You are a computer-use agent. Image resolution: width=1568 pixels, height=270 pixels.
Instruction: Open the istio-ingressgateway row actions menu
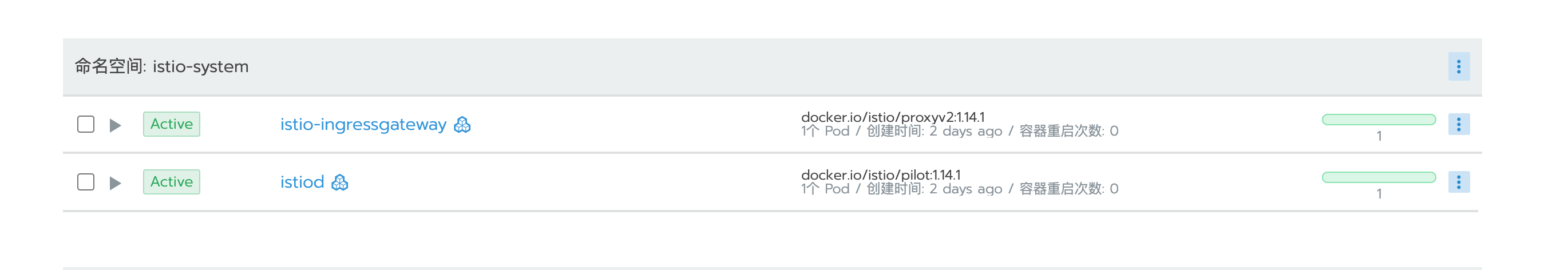[1459, 124]
